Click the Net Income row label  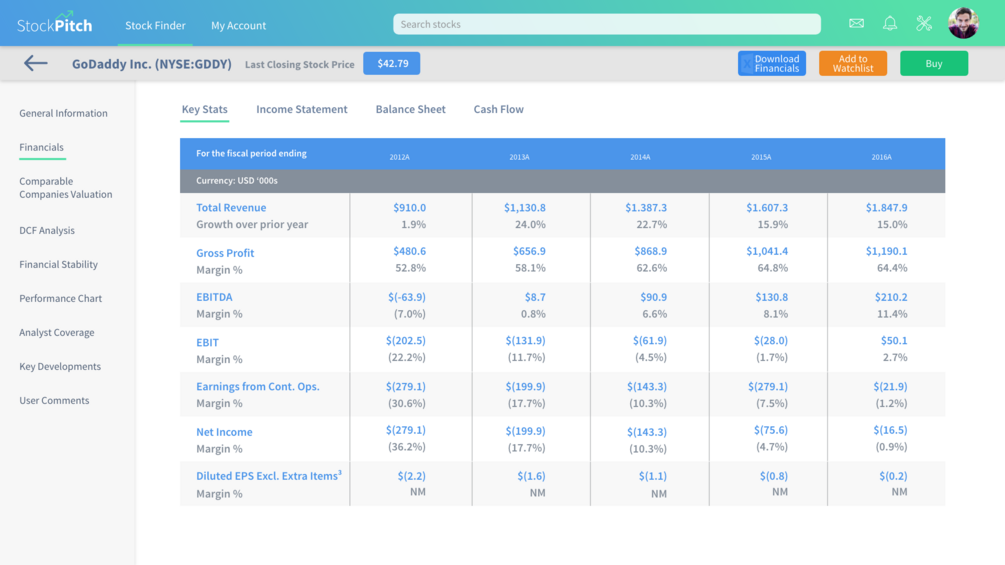coord(224,432)
